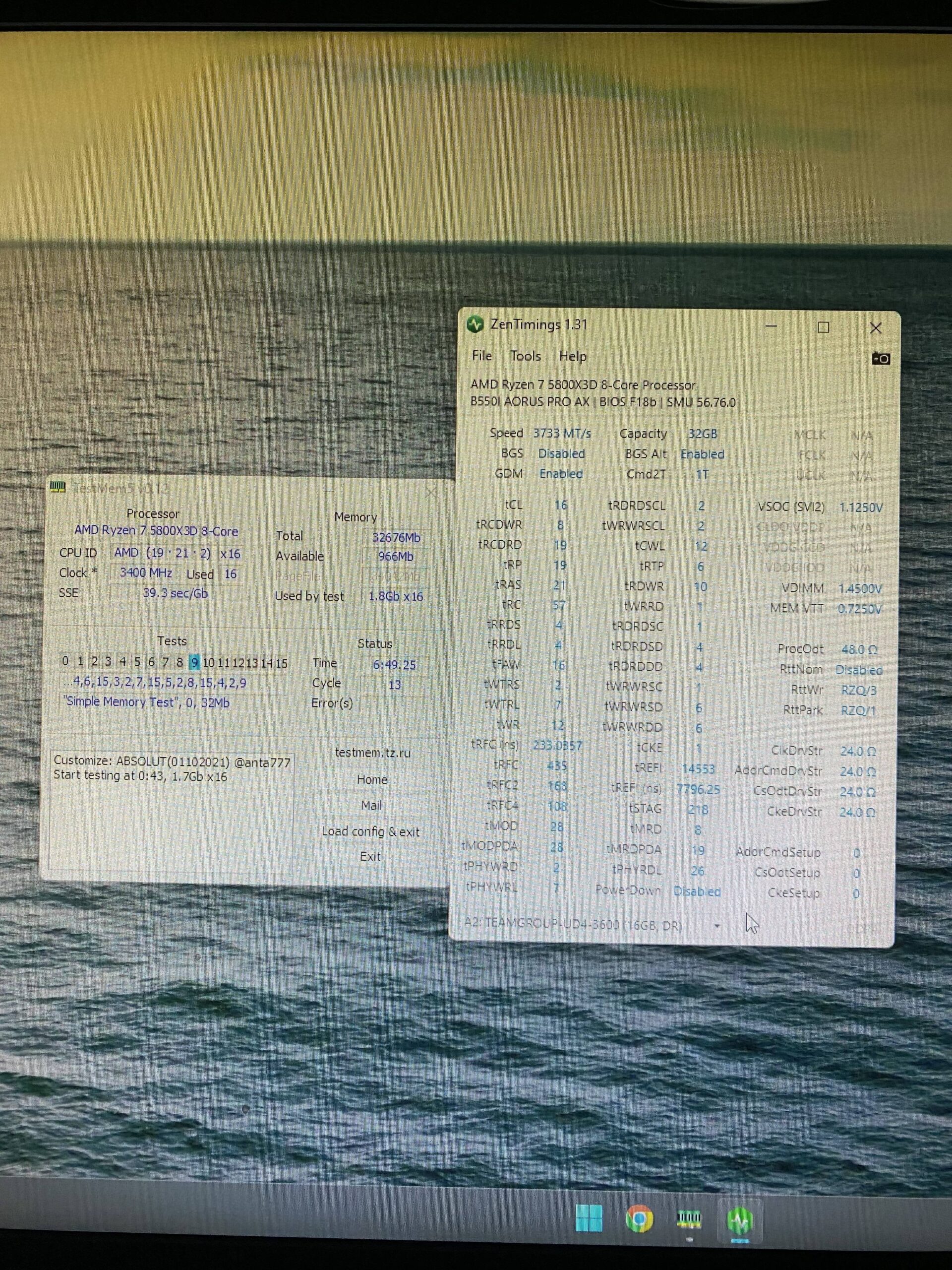The width and height of the screenshot is (952, 1270).
Task: Open the File menu in ZenTimings
Action: (481, 356)
